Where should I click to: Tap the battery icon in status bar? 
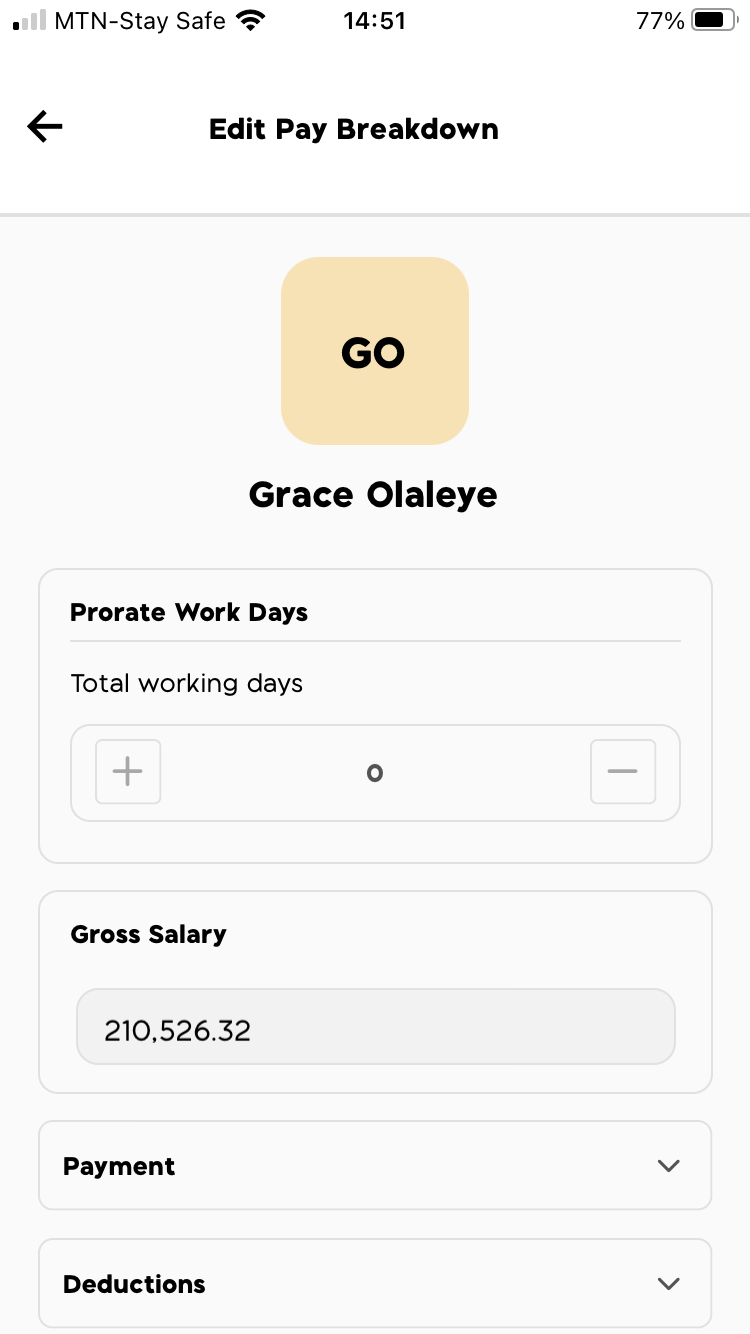(713, 21)
